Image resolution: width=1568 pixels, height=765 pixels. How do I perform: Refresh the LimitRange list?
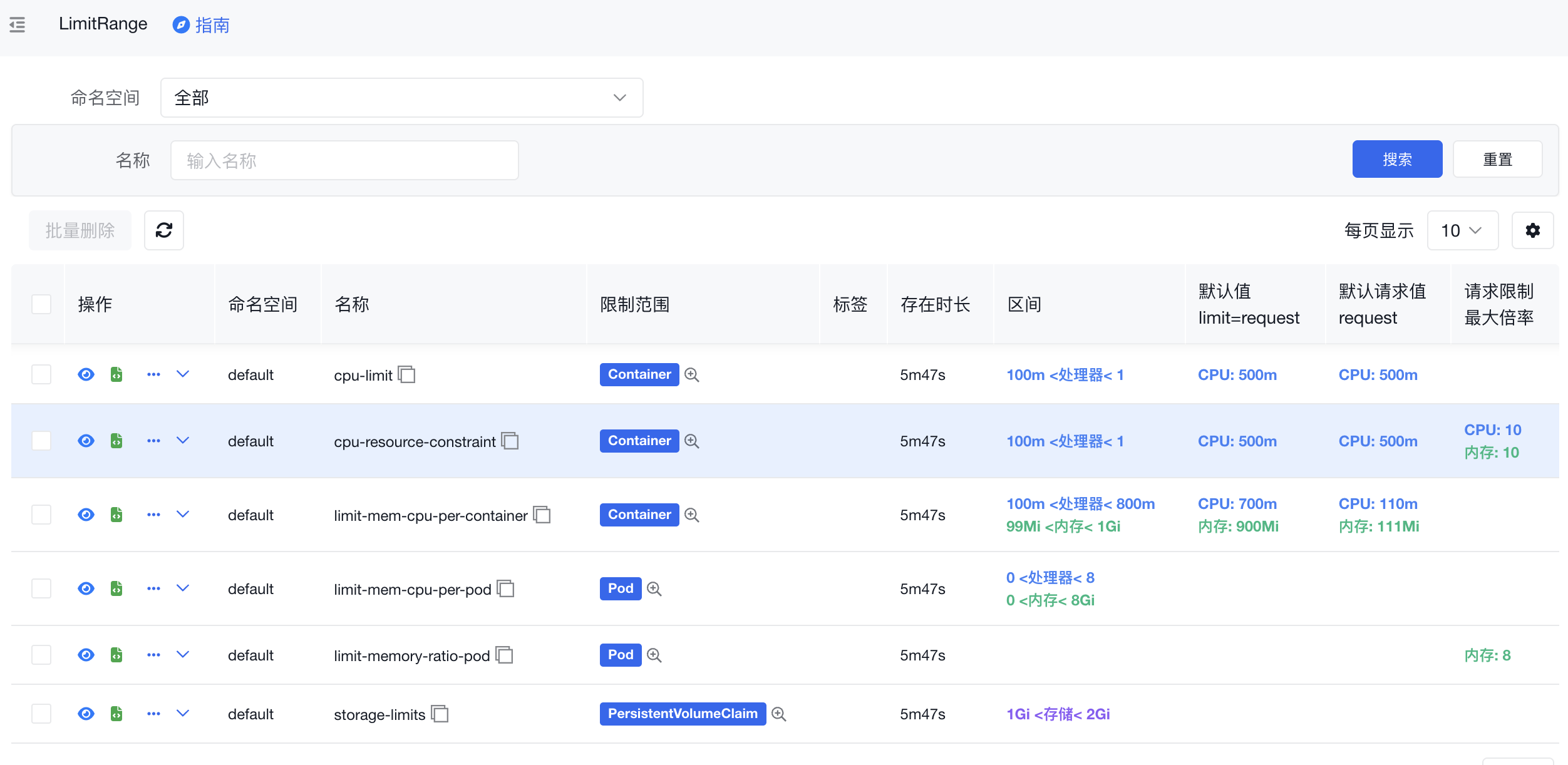(x=164, y=230)
